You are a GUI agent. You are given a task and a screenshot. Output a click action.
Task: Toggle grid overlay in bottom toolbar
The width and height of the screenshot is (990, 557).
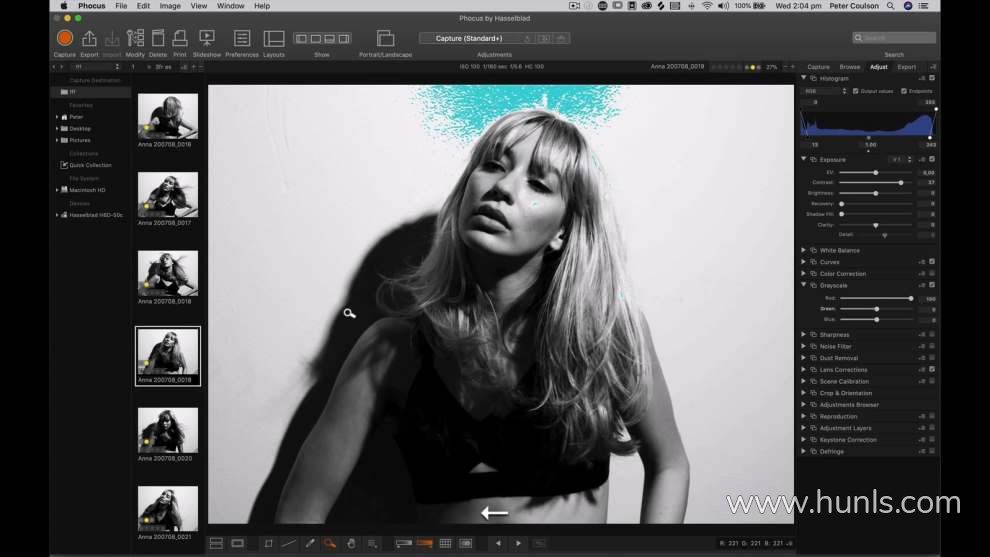tap(445, 543)
